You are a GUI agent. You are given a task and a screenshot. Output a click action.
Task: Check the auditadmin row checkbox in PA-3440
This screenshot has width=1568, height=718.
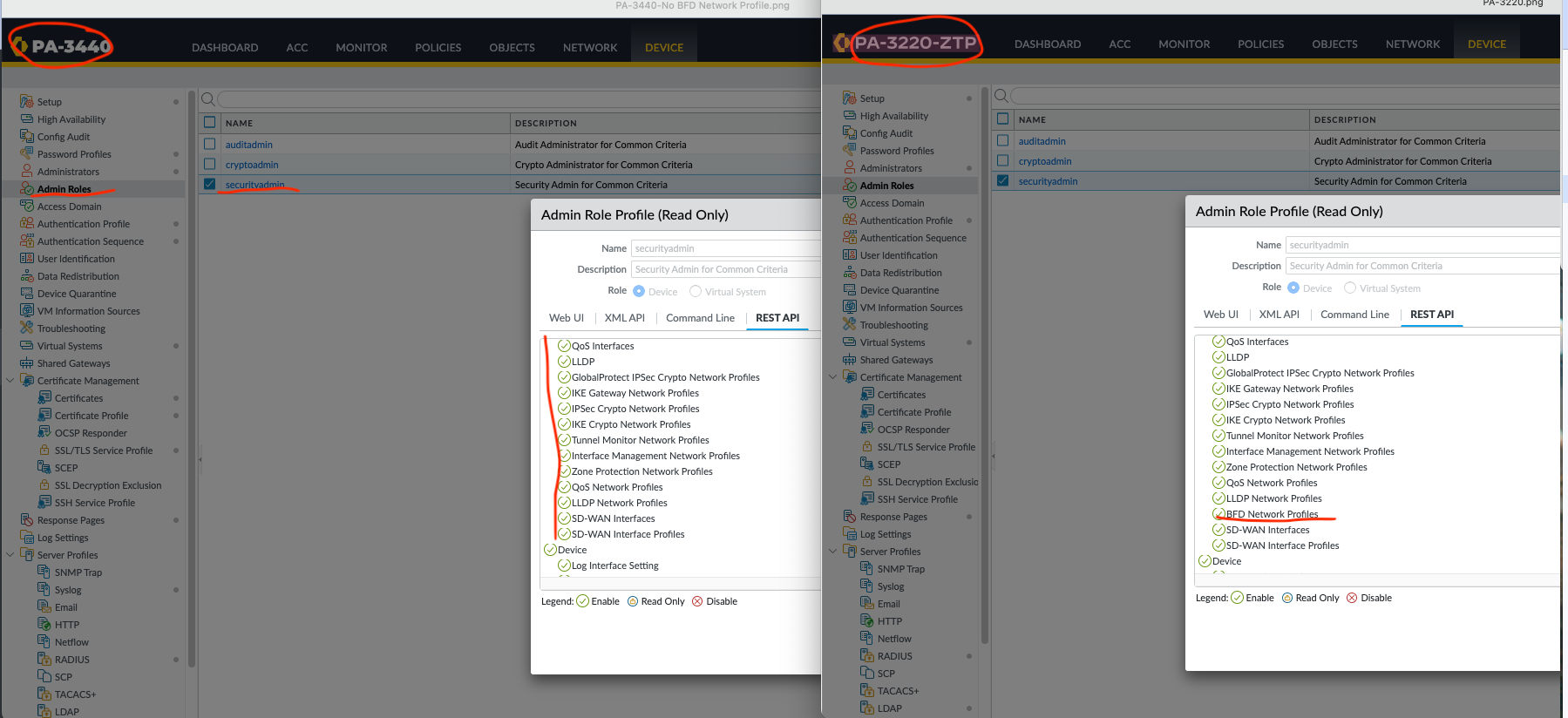tap(209, 145)
